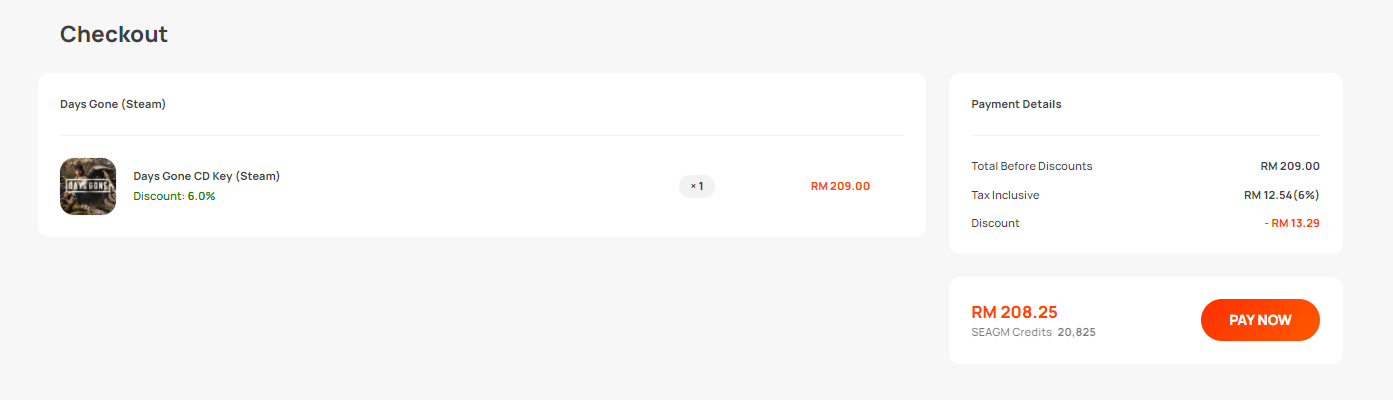Image resolution: width=1393 pixels, height=400 pixels.
Task: Click the Tax Inclusive label
Action: (1005, 195)
